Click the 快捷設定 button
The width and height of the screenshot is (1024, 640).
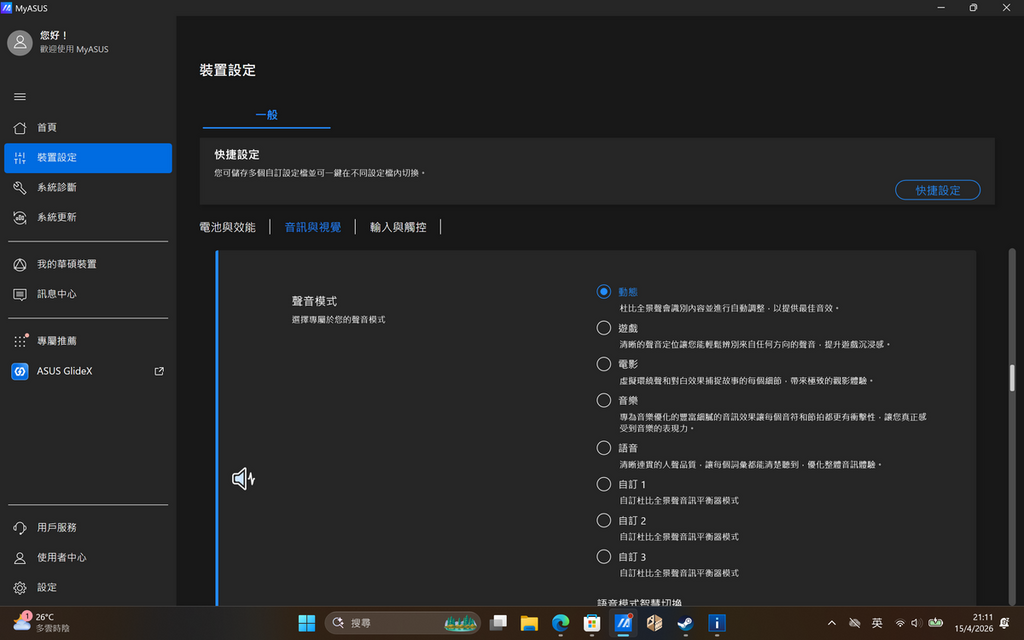click(937, 190)
